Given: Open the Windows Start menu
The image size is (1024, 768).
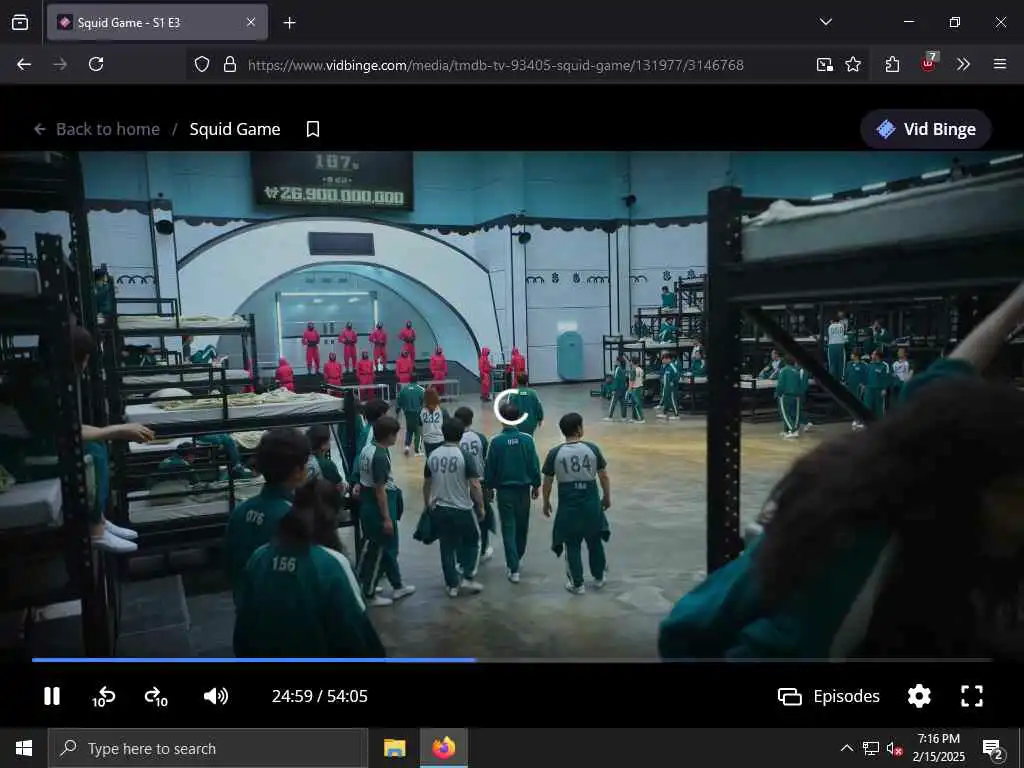Looking at the screenshot, I should tap(24, 748).
